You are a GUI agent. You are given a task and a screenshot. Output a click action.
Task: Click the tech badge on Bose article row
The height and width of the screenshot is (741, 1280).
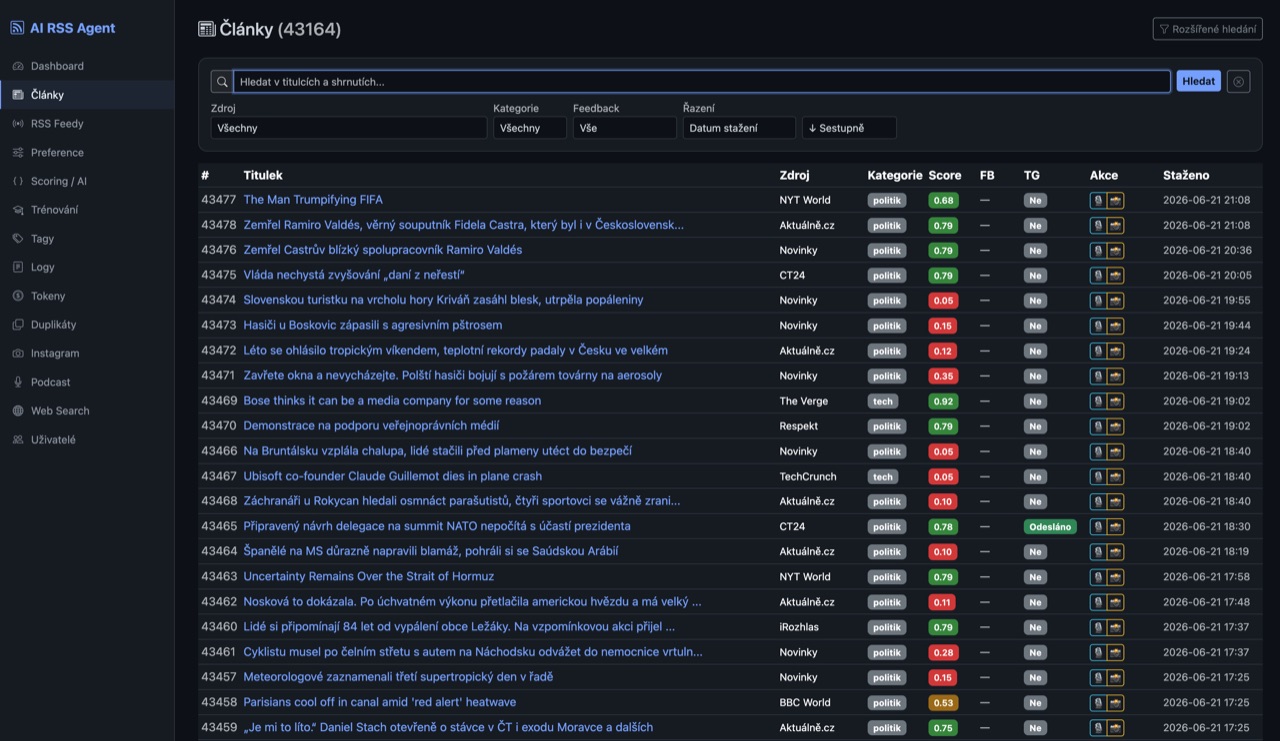click(883, 401)
